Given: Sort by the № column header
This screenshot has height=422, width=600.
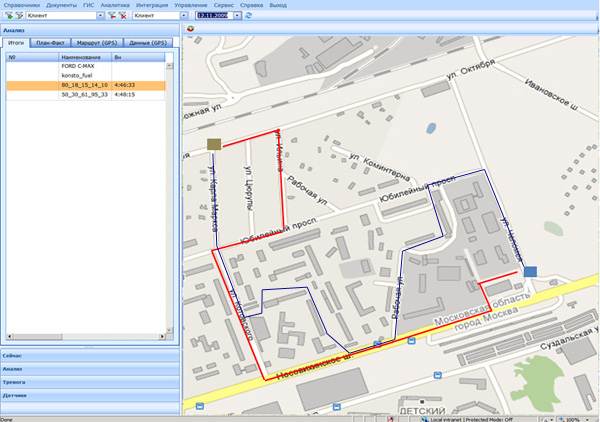Looking at the screenshot, I should point(32,57).
